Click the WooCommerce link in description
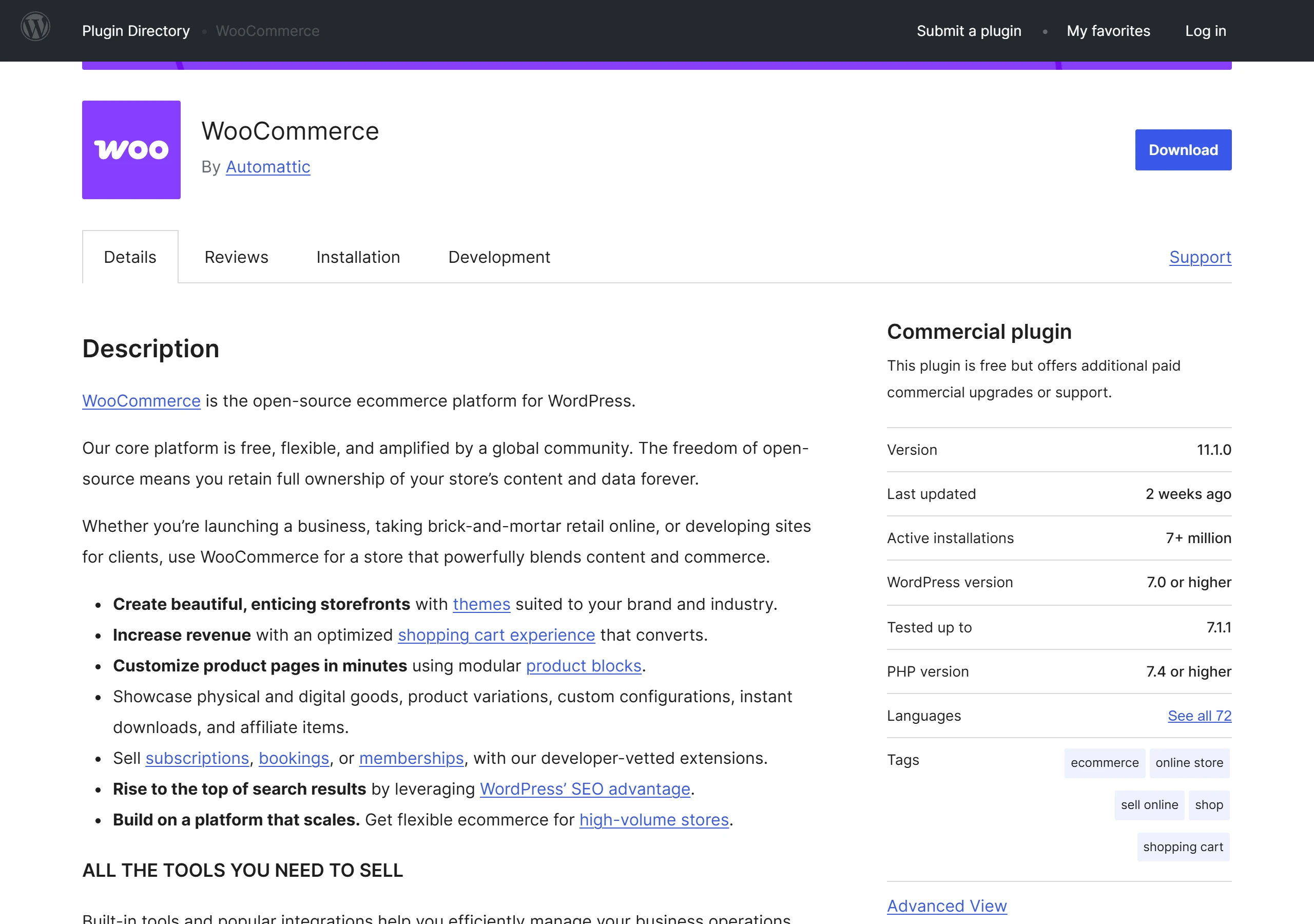Screen dimensions: 1314x924 [x=141, y=401]
